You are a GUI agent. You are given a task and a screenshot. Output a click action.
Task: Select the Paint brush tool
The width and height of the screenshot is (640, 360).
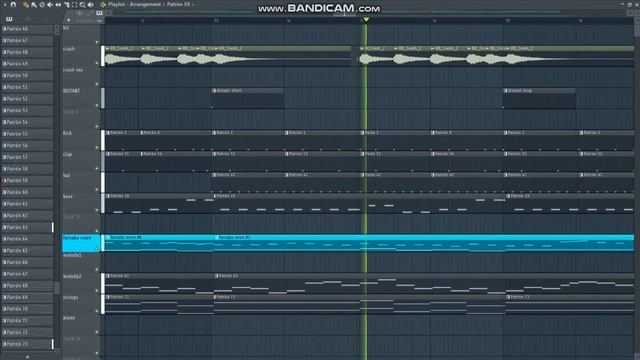click(x=34, y=4)
